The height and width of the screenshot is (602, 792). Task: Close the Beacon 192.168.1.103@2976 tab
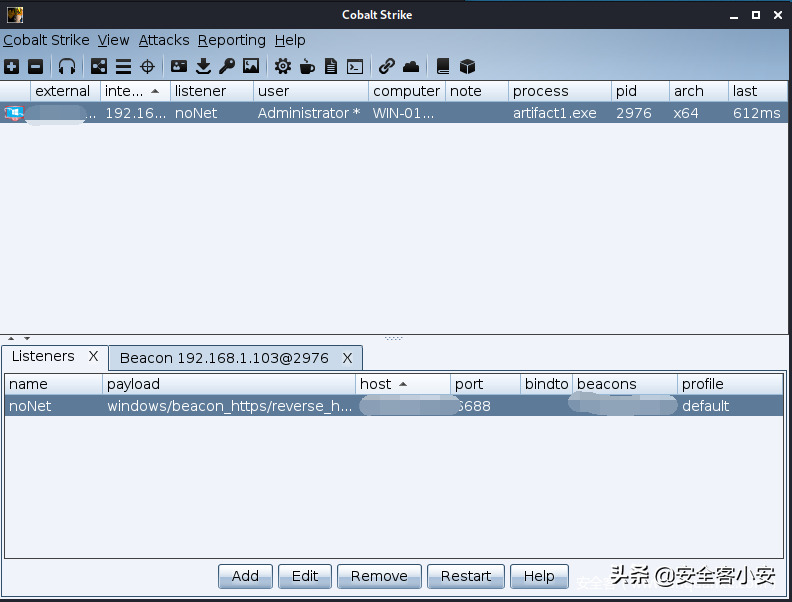coord(348,358)
